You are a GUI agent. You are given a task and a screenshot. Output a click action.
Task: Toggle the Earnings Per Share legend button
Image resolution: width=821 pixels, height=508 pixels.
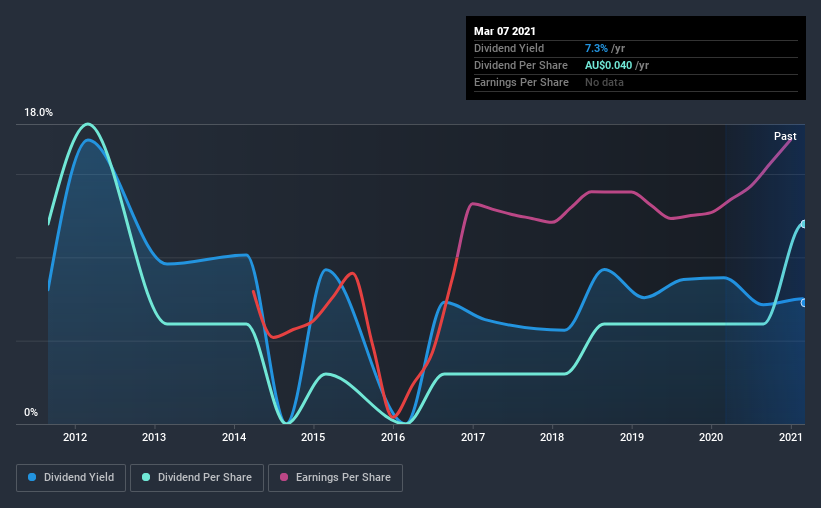335,478
